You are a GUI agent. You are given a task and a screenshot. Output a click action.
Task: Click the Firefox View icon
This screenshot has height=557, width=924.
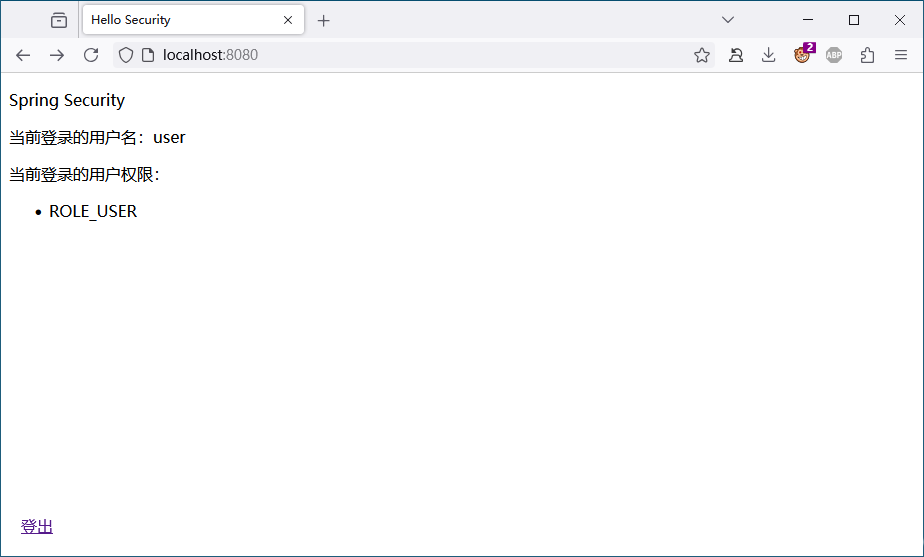(x=59, y=21)
